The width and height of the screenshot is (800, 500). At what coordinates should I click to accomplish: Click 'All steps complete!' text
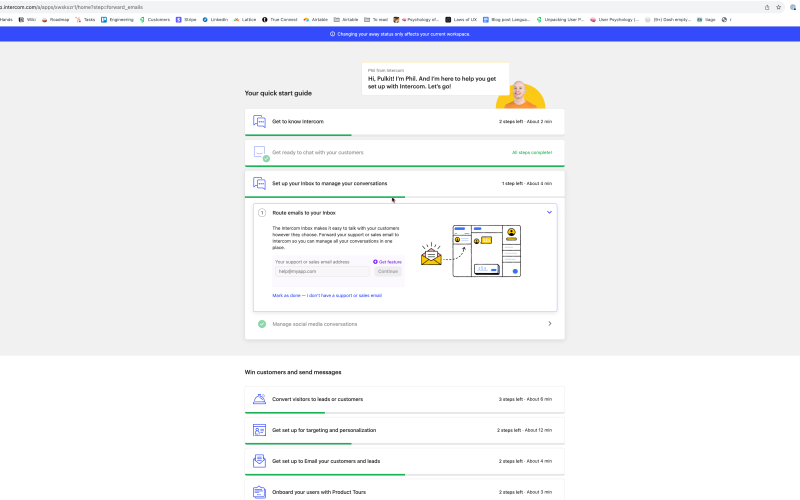click(532, 153)
